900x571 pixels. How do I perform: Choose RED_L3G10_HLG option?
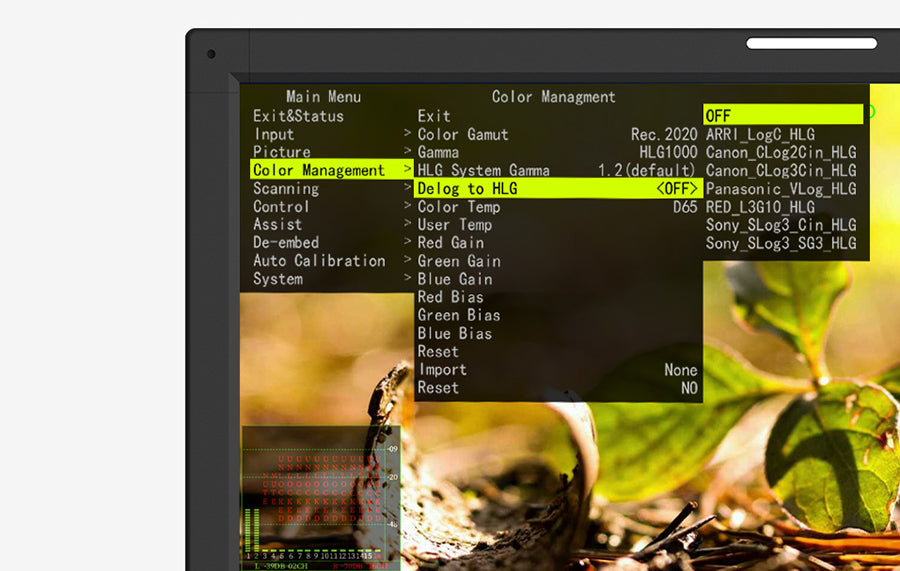760,207
